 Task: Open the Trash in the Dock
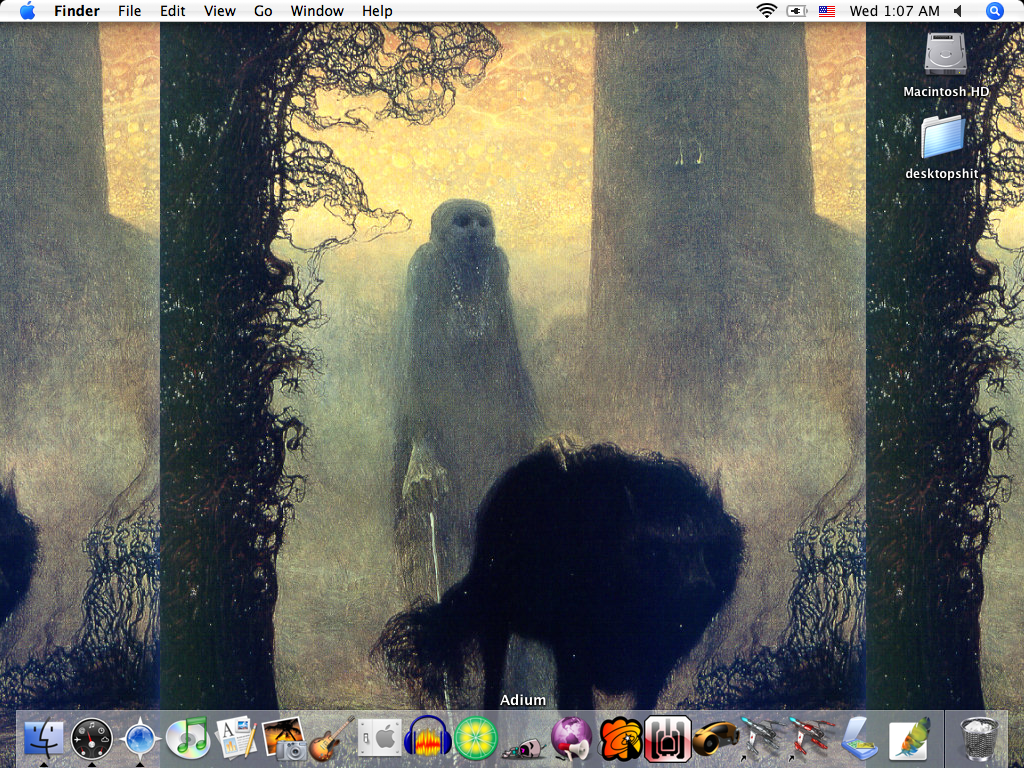point(979,739)
